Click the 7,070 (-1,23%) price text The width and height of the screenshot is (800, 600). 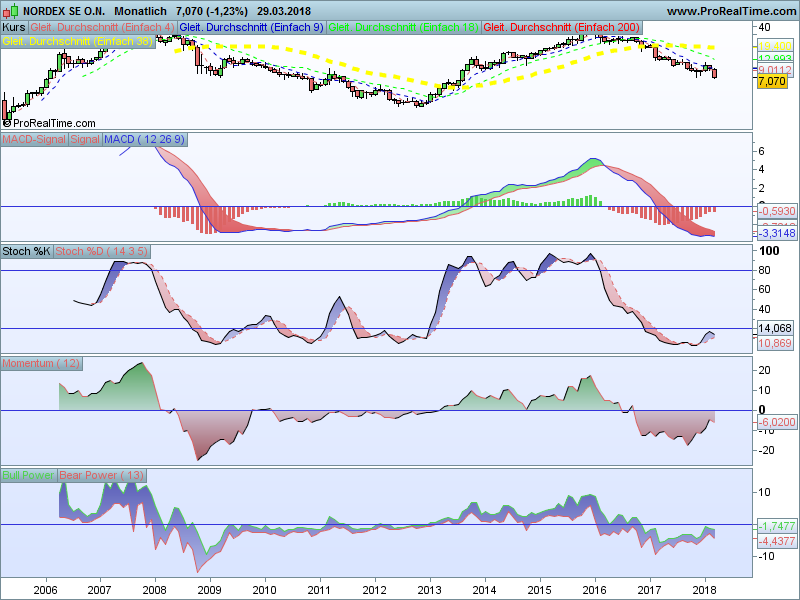point(212,11)
